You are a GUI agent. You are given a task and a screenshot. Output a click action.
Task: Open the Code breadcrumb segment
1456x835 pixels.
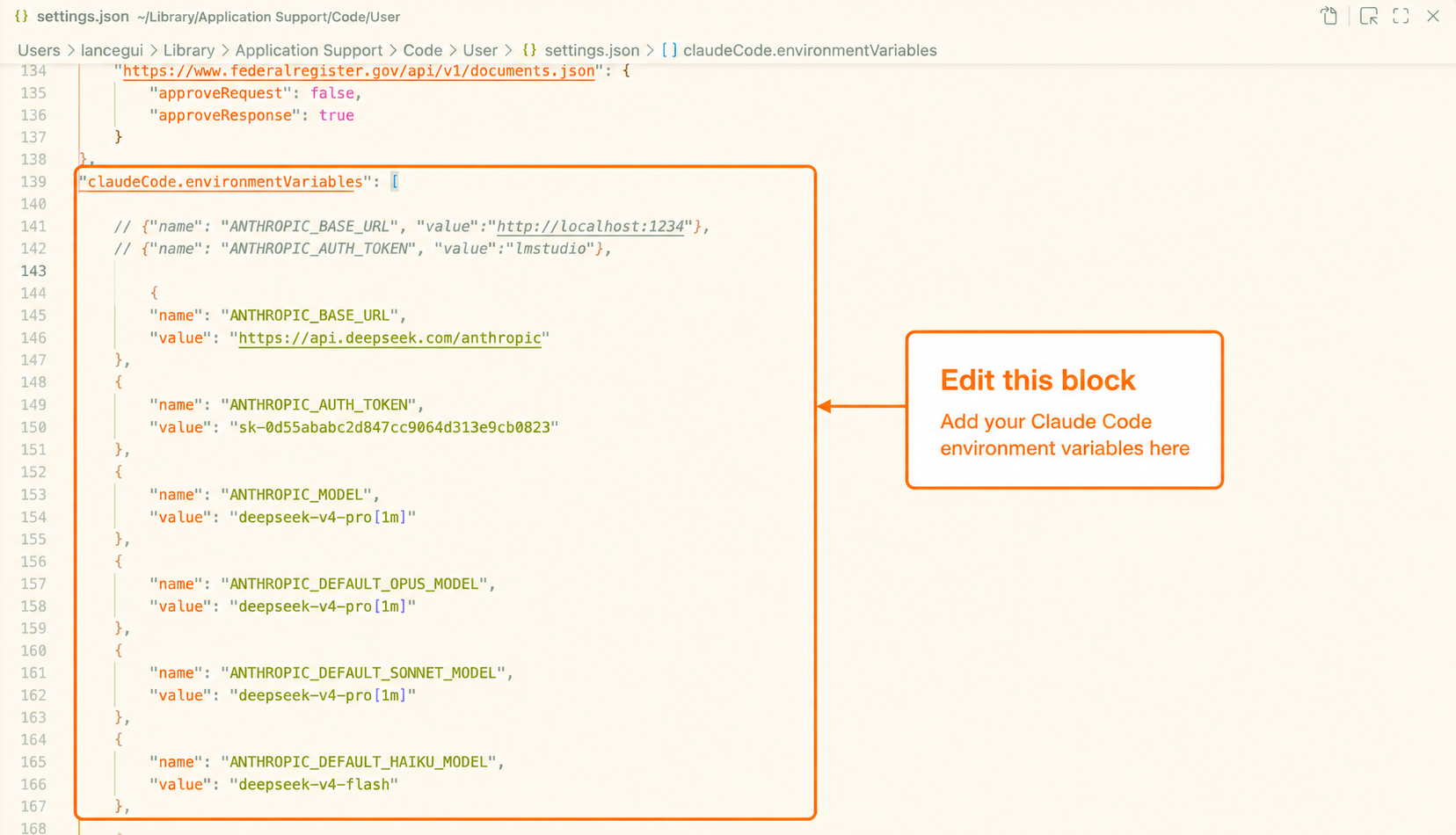pos(422,50)
